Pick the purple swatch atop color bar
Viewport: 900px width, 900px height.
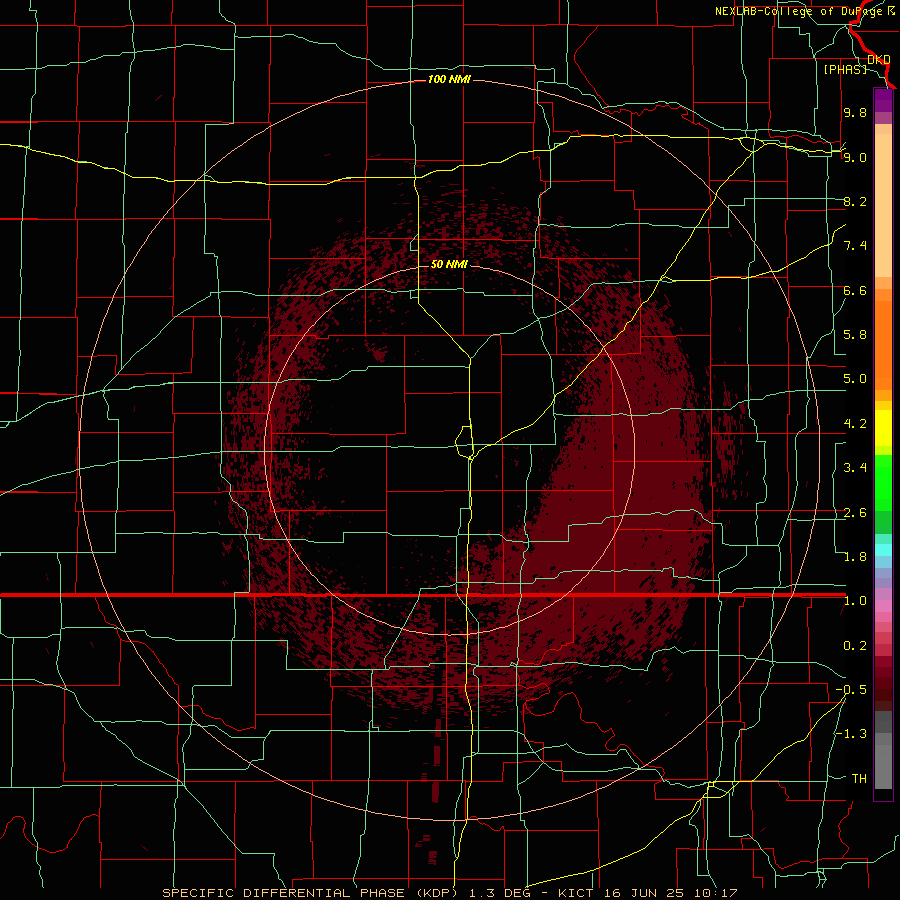tap(883, 101)
